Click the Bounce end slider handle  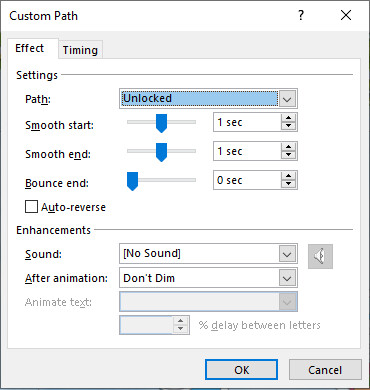pyautogui.click(x=132, y=181)
